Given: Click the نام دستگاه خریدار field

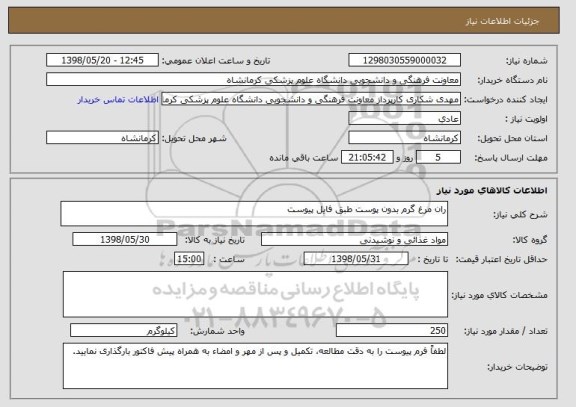Looking at the screenshot, I should click(x=253, y=80).
